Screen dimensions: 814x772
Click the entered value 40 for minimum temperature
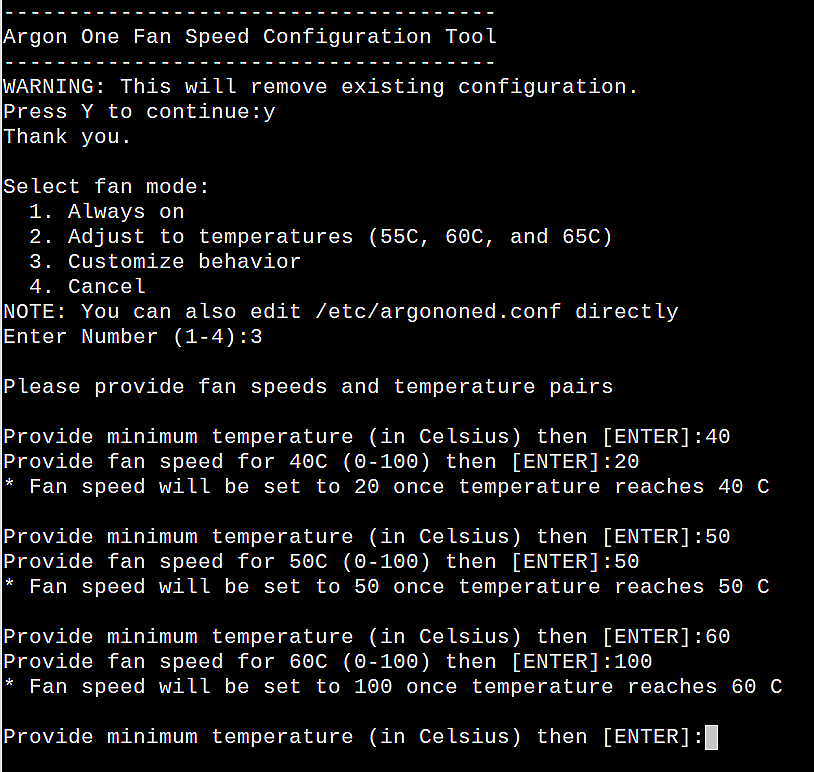coord(717,437)
